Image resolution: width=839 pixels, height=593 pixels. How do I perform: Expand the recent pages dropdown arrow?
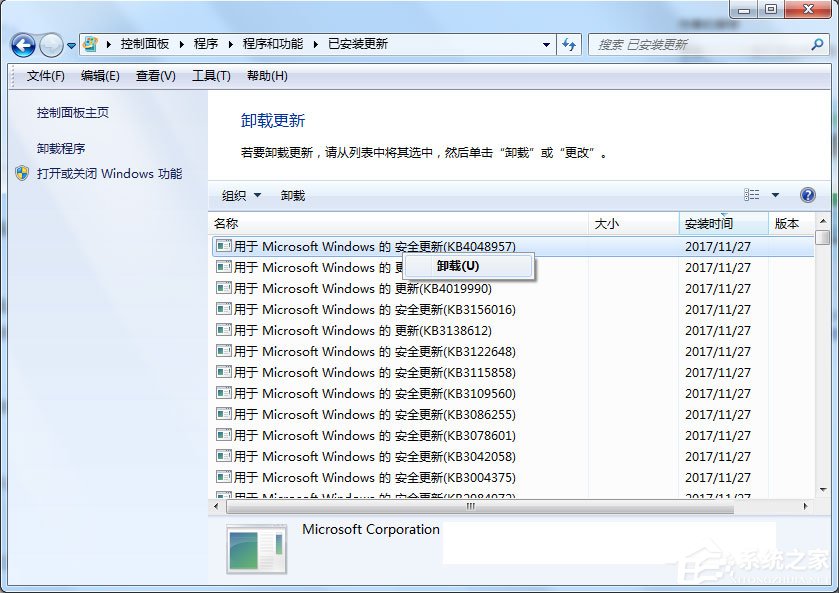pyautogui.click(x=71, y=45)
